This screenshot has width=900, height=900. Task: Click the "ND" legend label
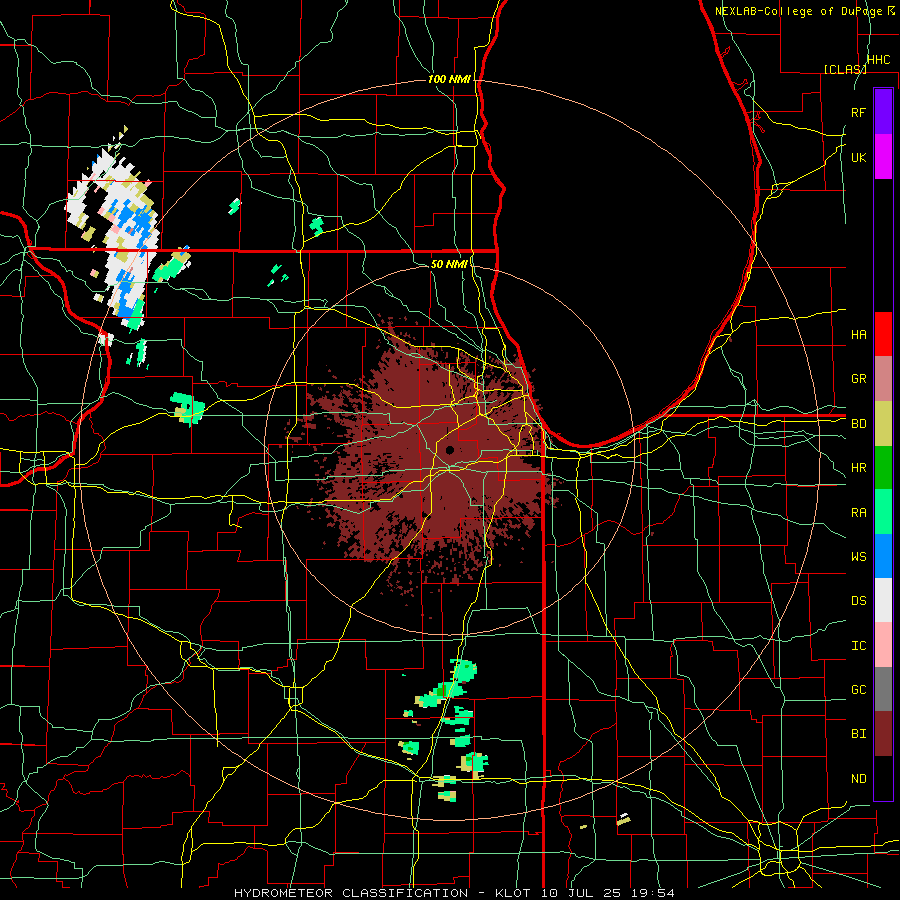click(x=858, y=779)
